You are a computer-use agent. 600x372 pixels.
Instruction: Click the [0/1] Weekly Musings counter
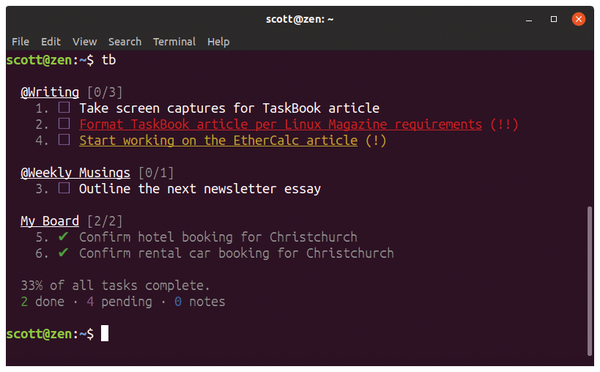[x=156, y=173]
